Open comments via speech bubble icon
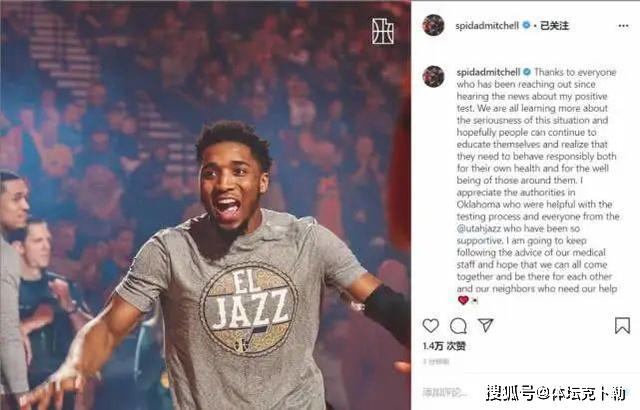The image size is (640, 410). pos(458,326)
